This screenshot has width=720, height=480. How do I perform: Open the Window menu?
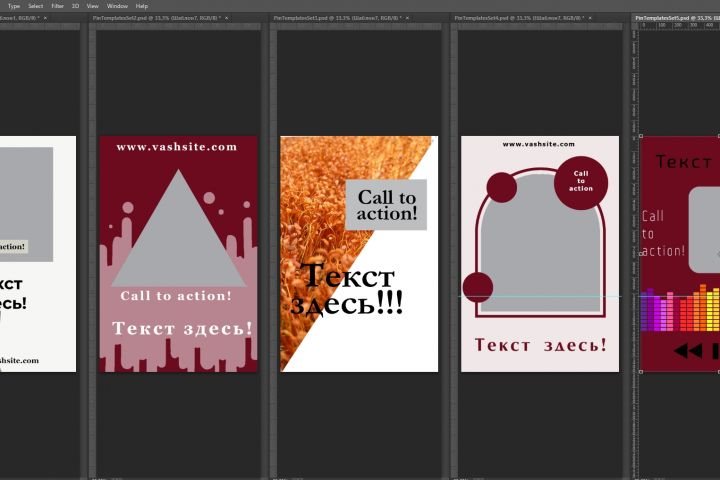tap(117, 6)
